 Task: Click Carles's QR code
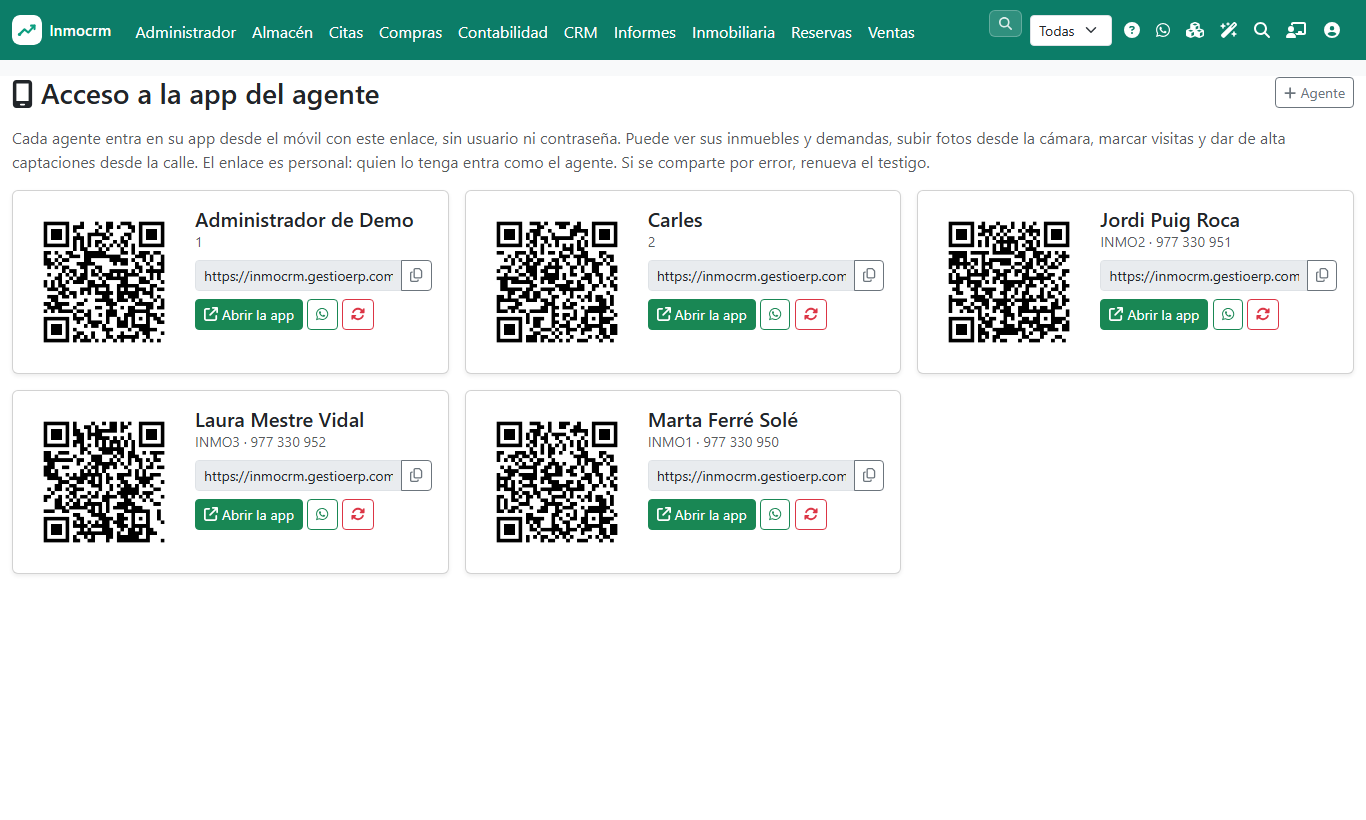click(557, 282)
